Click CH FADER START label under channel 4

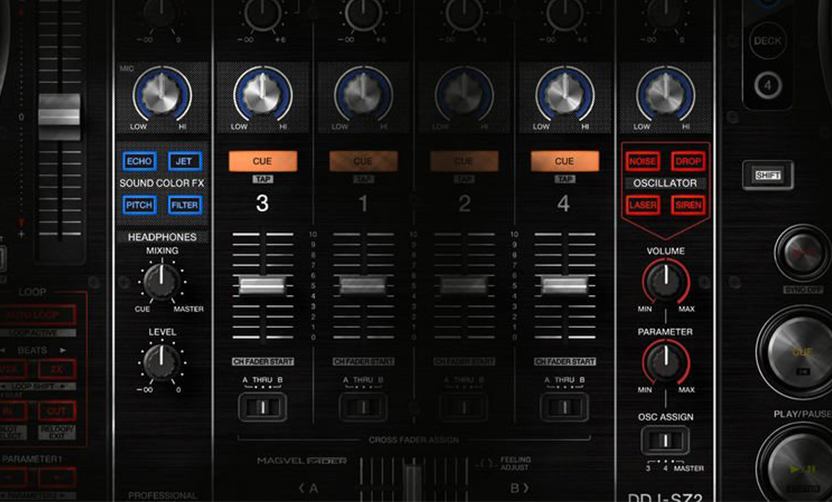coord(565,361)
